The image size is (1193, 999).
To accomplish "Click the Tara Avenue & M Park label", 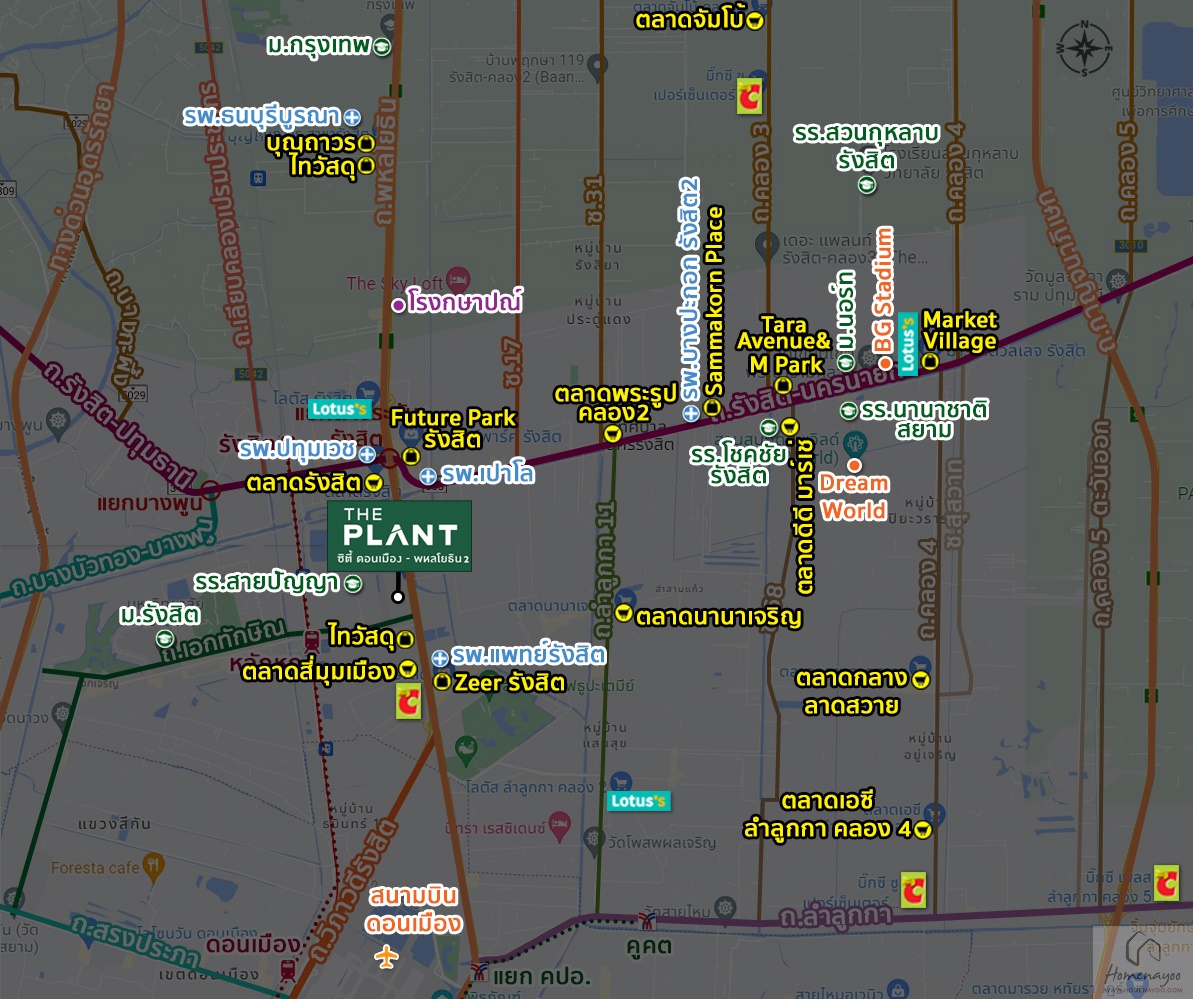I will 784,345.
